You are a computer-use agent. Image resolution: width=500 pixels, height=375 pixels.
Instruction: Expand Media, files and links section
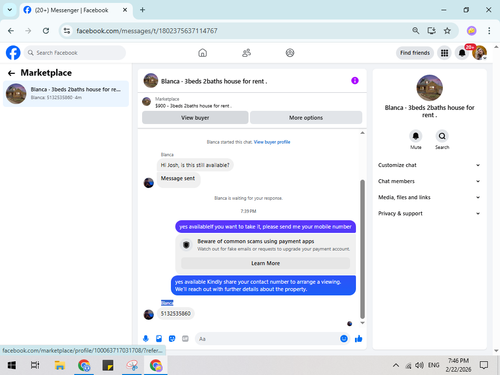click(x=429, y=197)
